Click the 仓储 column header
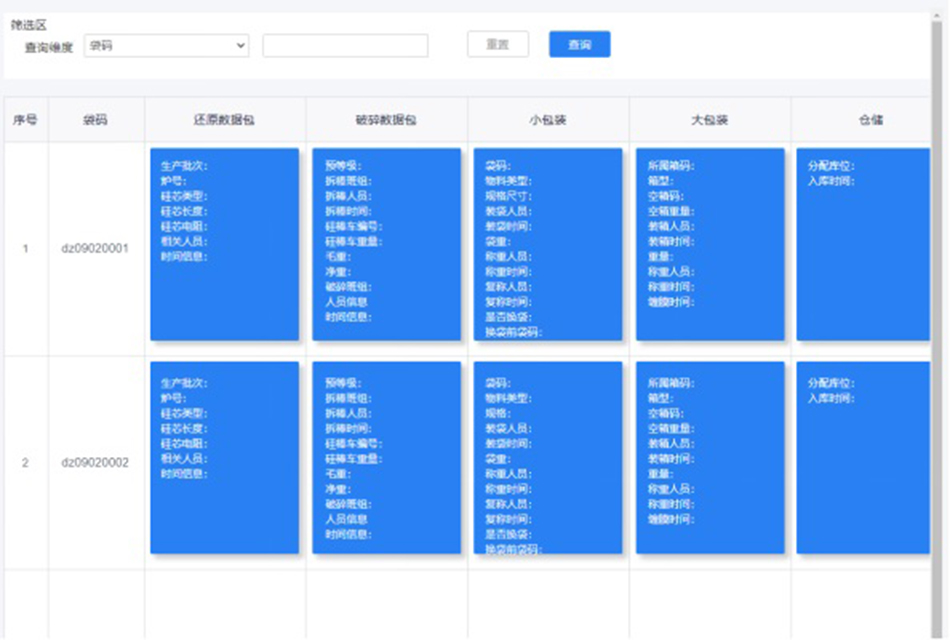The width and height of the screenshot is (950, 640). [x=868, y=120]
